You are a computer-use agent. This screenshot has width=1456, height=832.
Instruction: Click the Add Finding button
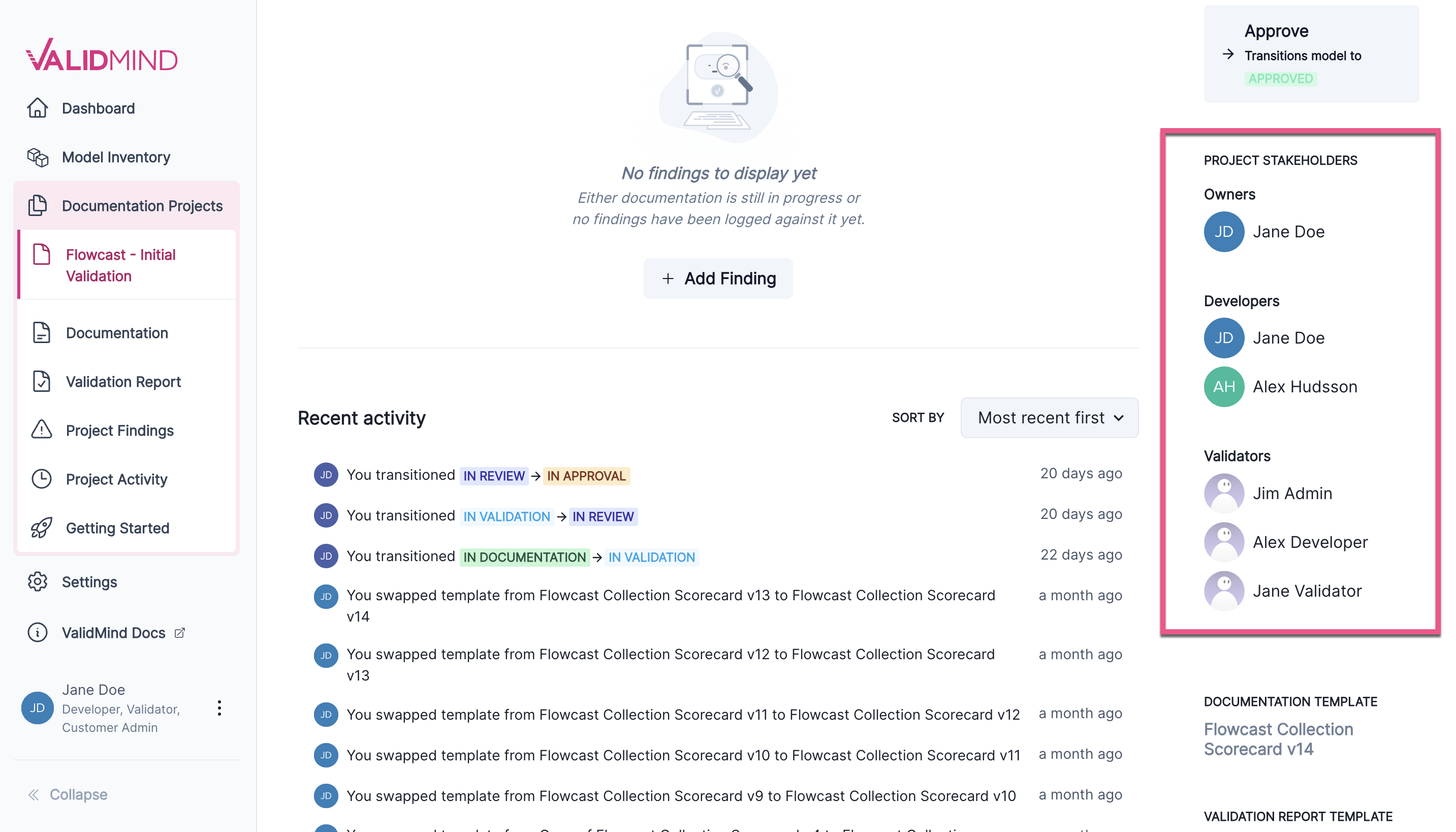(717, 279)
